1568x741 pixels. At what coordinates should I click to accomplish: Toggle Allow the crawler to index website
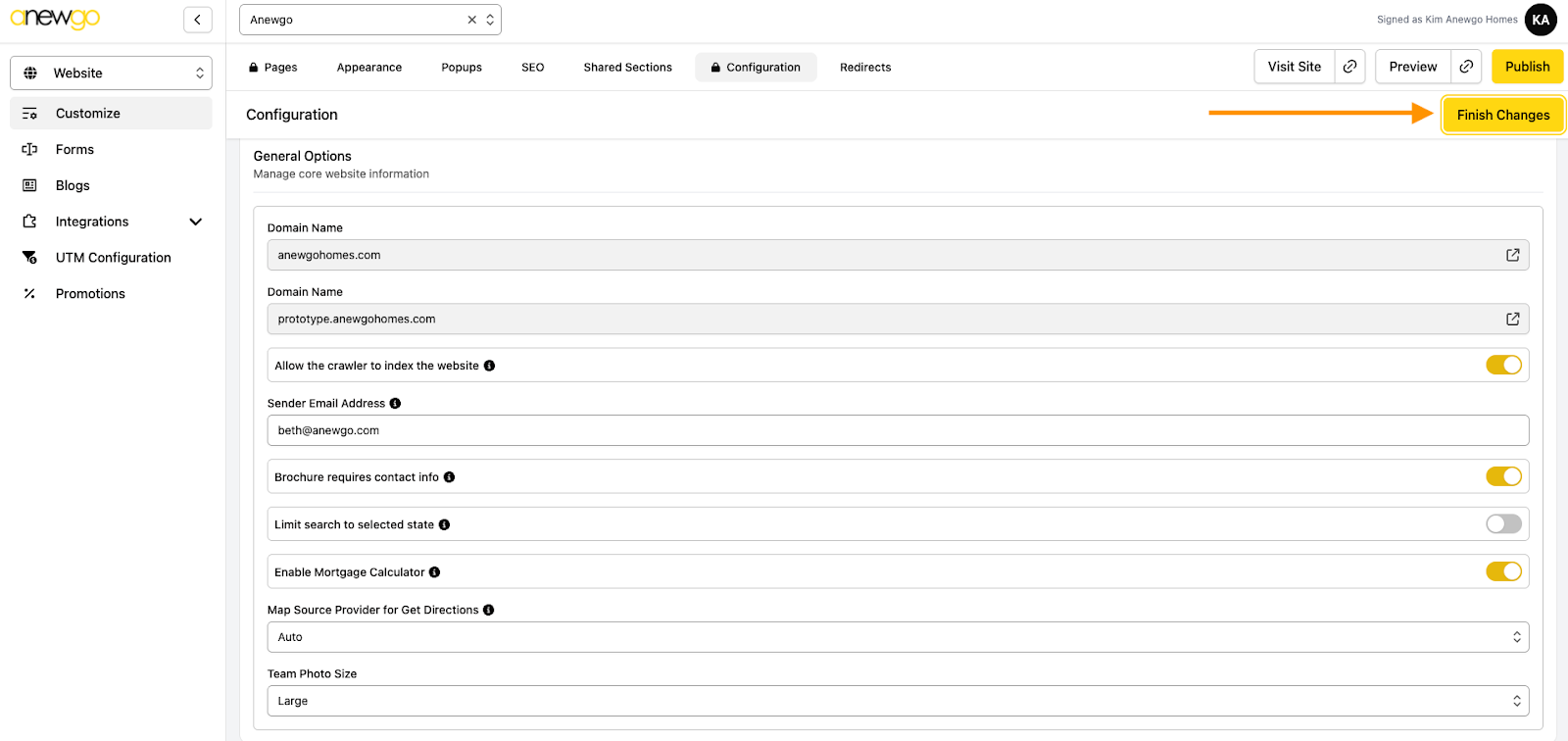pos(1503,365)
